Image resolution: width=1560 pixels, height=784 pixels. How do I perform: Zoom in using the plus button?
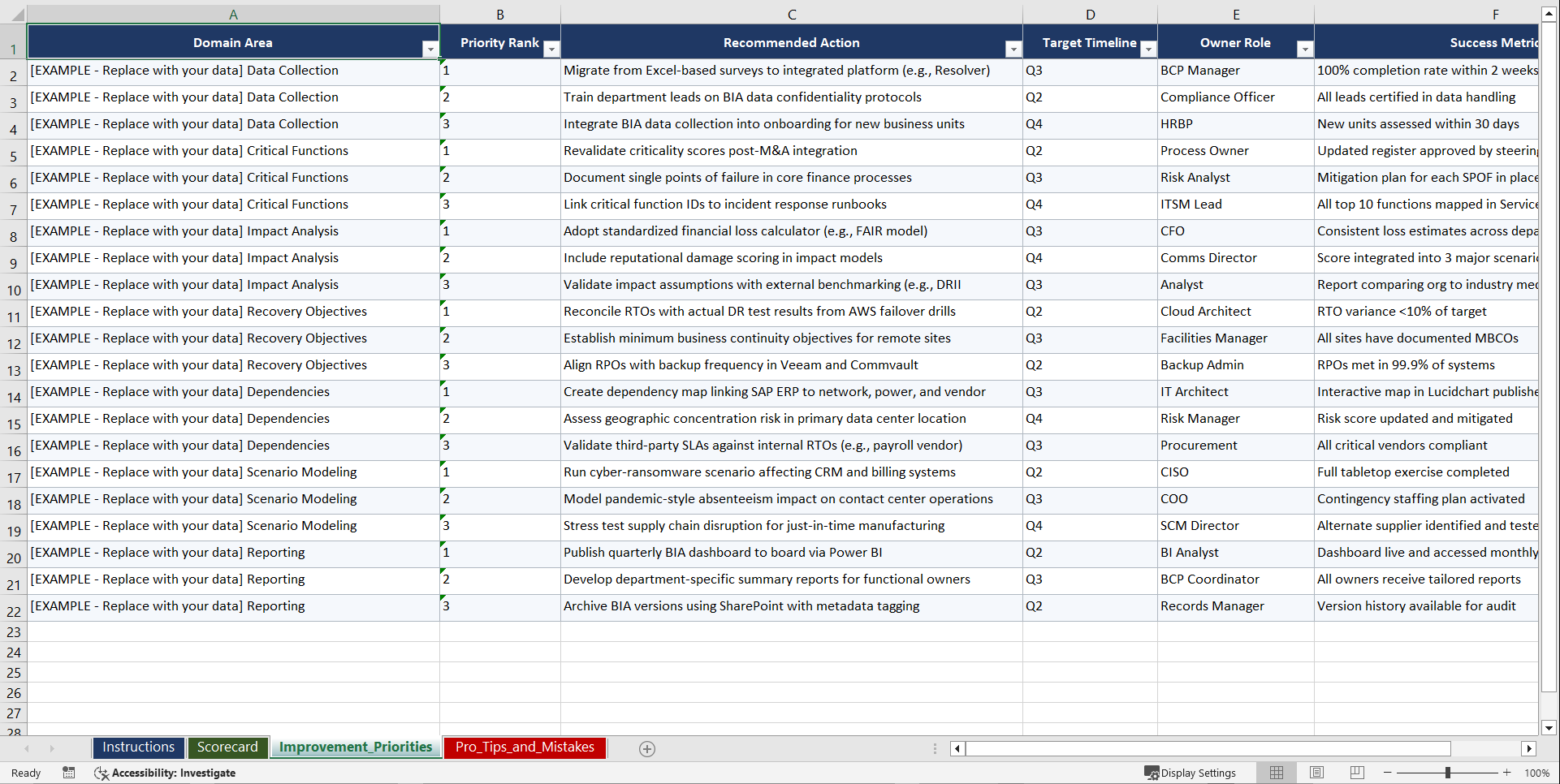[1507, 773]
